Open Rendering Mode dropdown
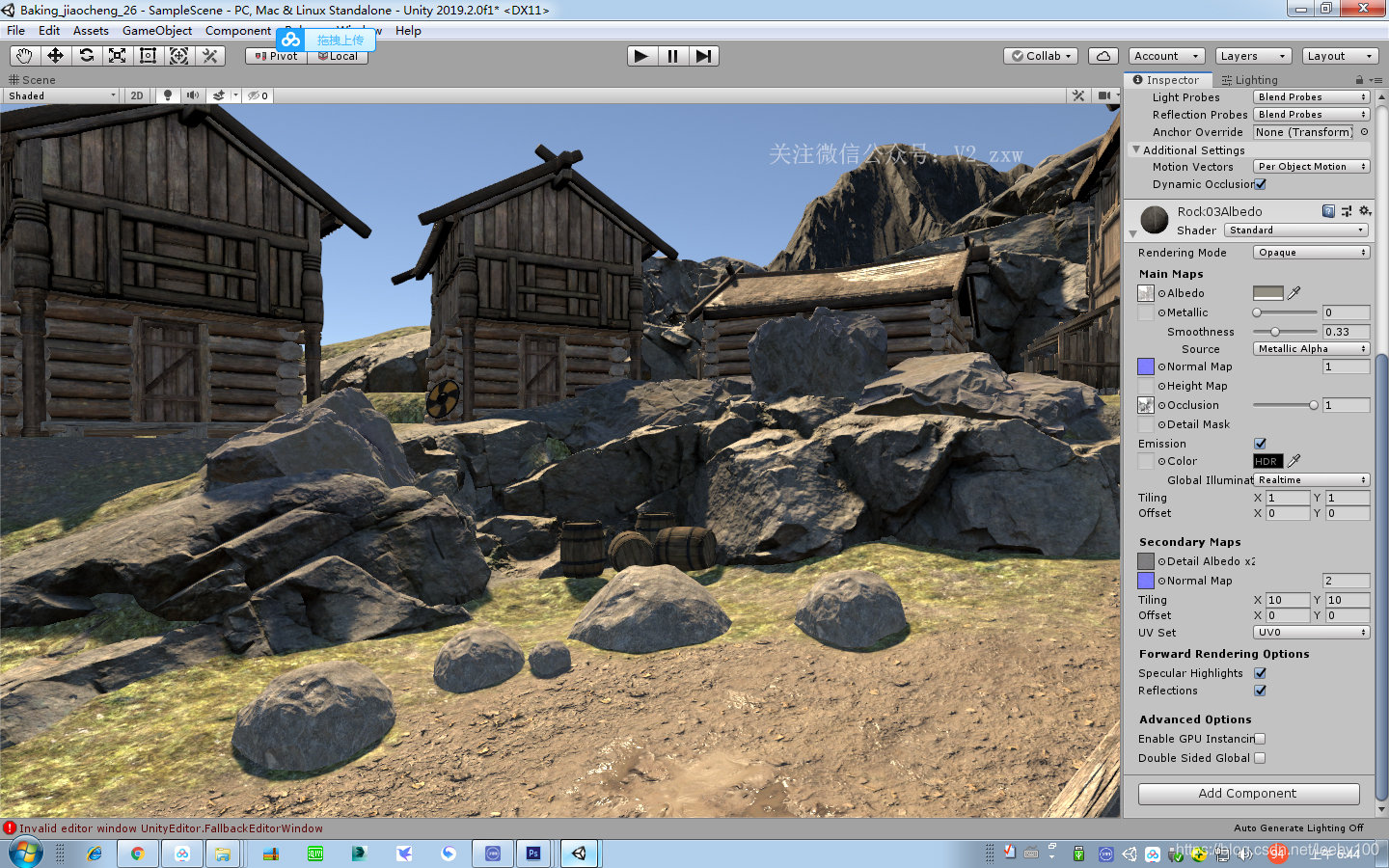Screen dimensions: 1389x868 [1312, 253]
